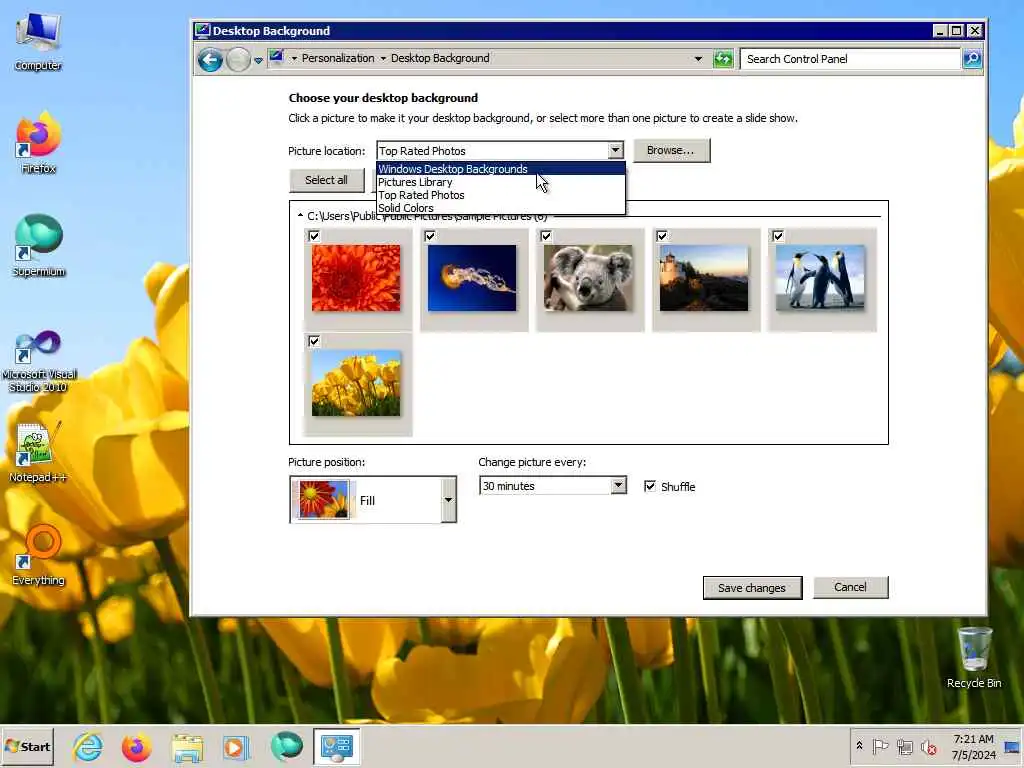Expand the address bar history dropdown
The image size is (1024, 768).
[x=698, y=59]
